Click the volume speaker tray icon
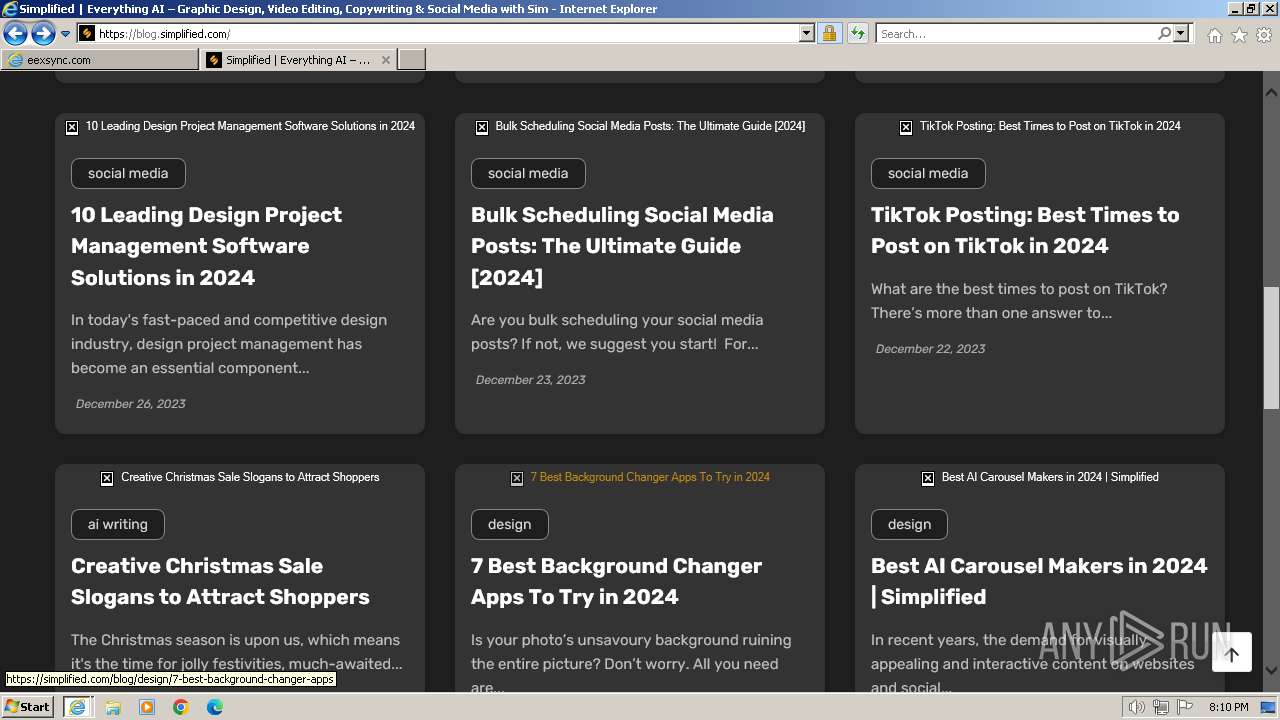Viewport: 1280px width, 720px height. tap(1137, 707)
